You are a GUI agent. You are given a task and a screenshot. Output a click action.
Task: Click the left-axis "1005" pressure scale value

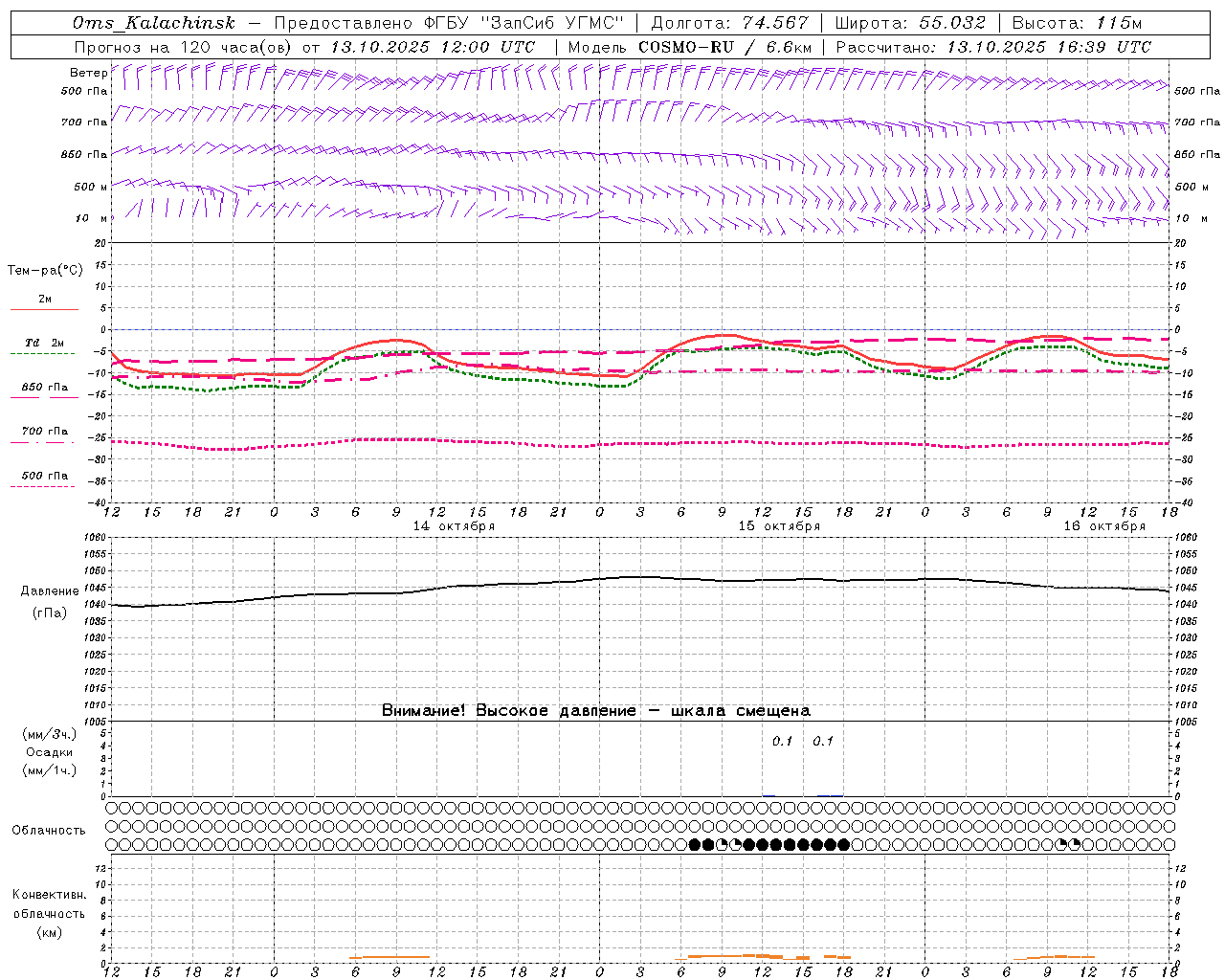(96, 722)
